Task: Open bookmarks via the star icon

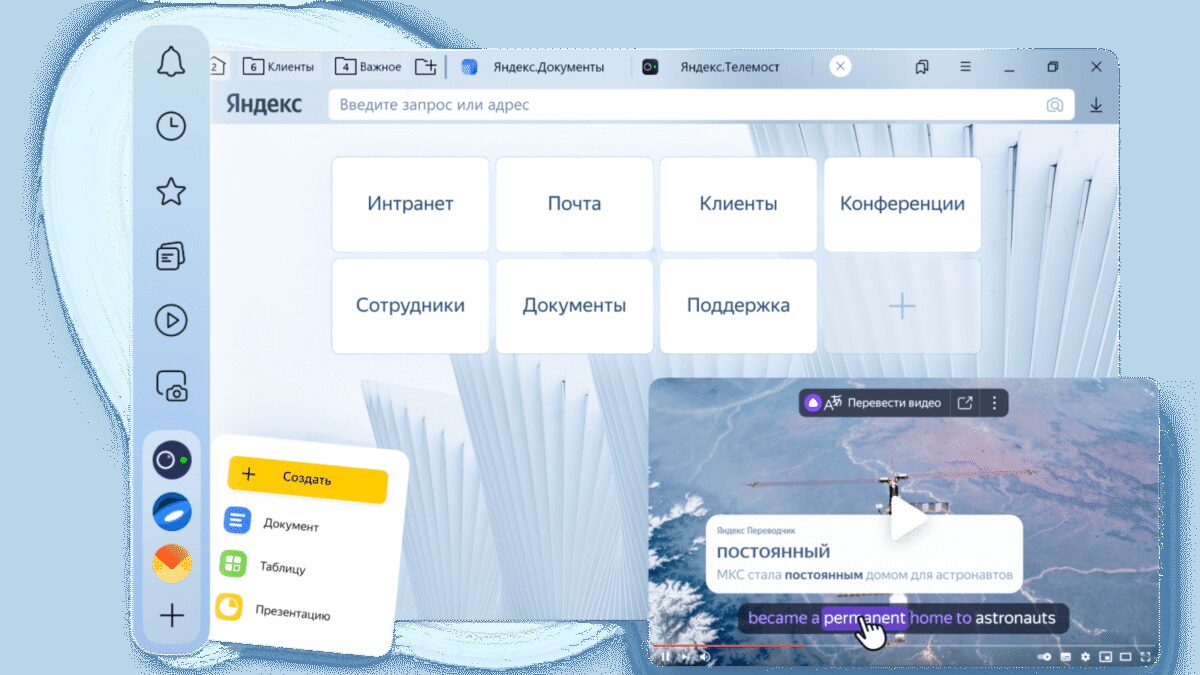Action: click(x=170, y=191)
